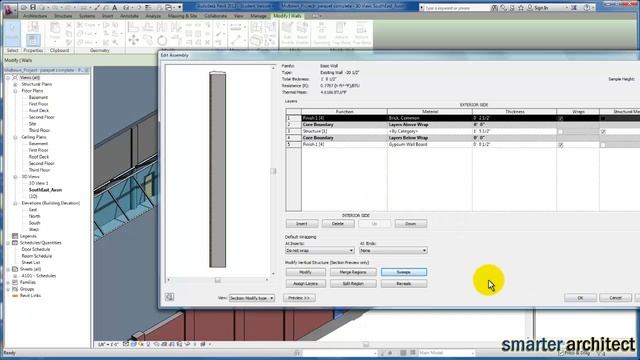This screenshot has height=360, width=640.
Task: Click the search keyword input field
Action: coord(456,8)
